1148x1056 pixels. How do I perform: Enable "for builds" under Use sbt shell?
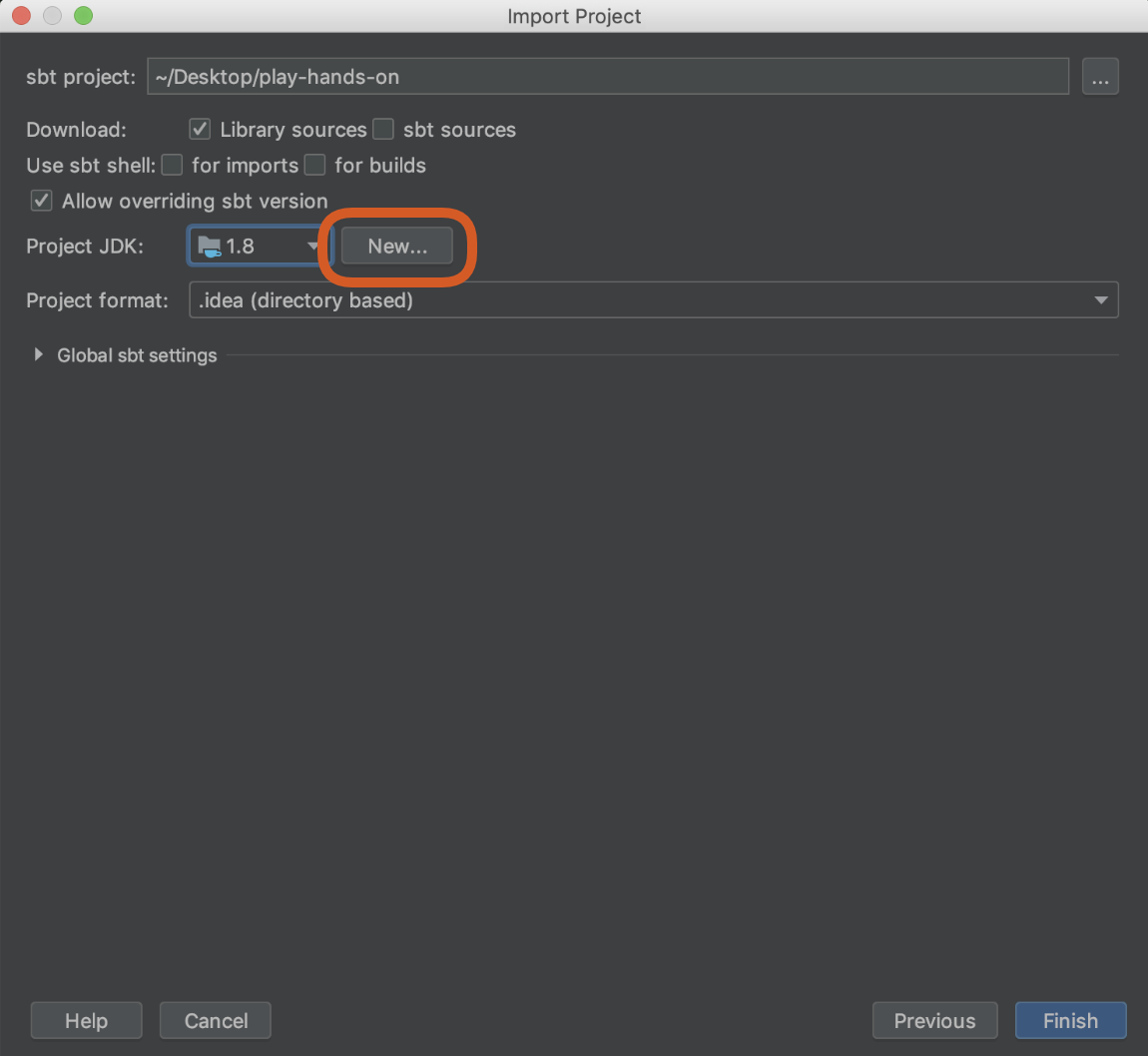click(314, 165)
